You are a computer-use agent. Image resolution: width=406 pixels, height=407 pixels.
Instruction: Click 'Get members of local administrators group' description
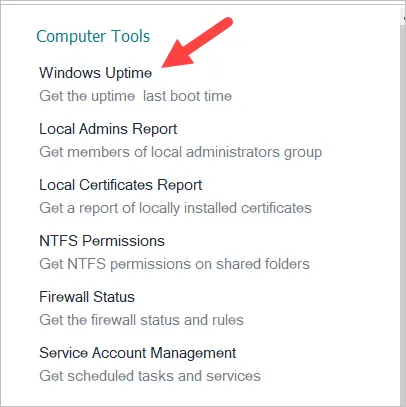(180, 152)
